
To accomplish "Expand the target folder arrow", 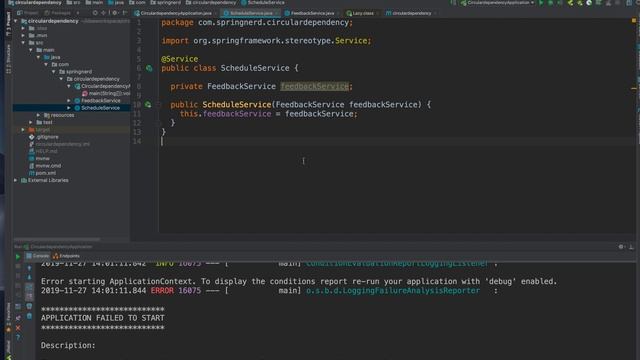I will pos(24,129).
